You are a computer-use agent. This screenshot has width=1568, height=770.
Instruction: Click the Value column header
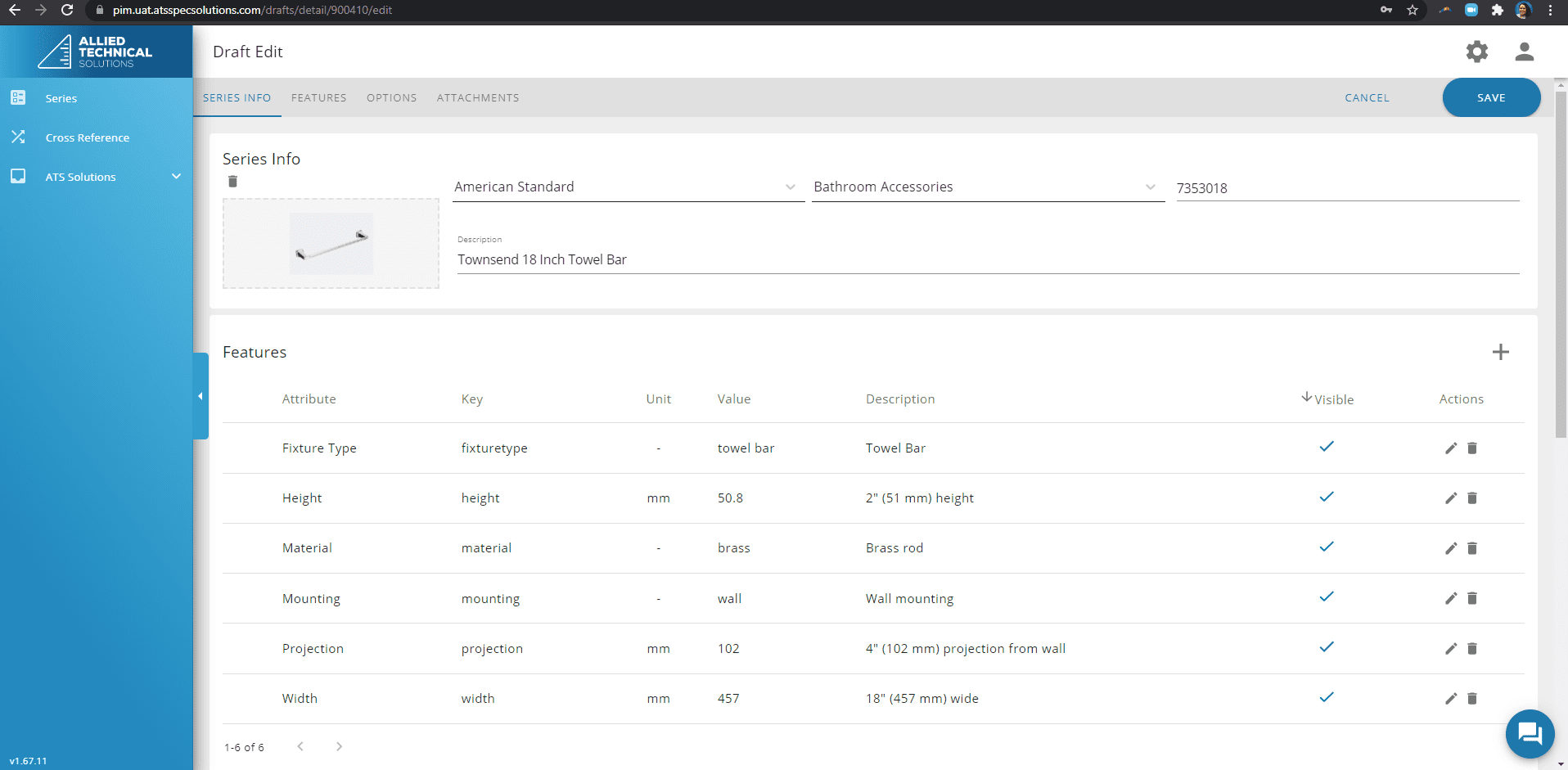734,399
